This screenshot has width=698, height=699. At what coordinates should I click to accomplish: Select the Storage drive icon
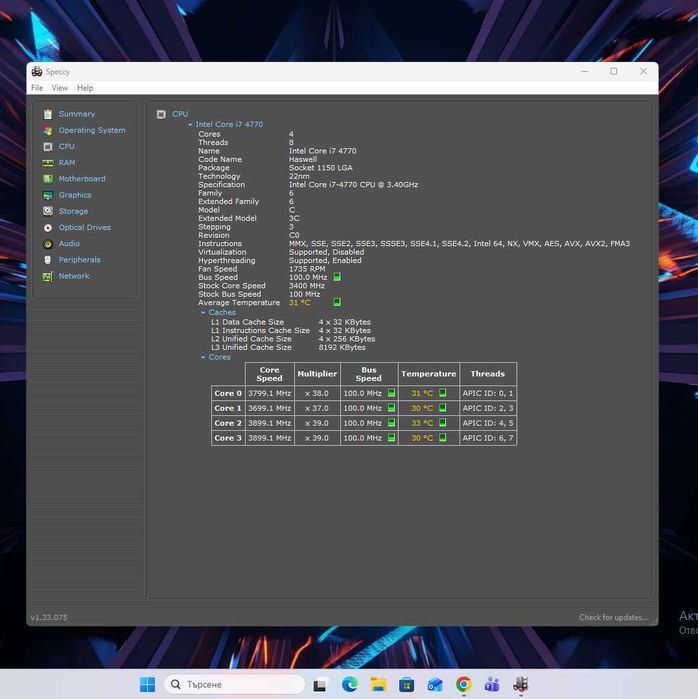[x=48, y=211]
